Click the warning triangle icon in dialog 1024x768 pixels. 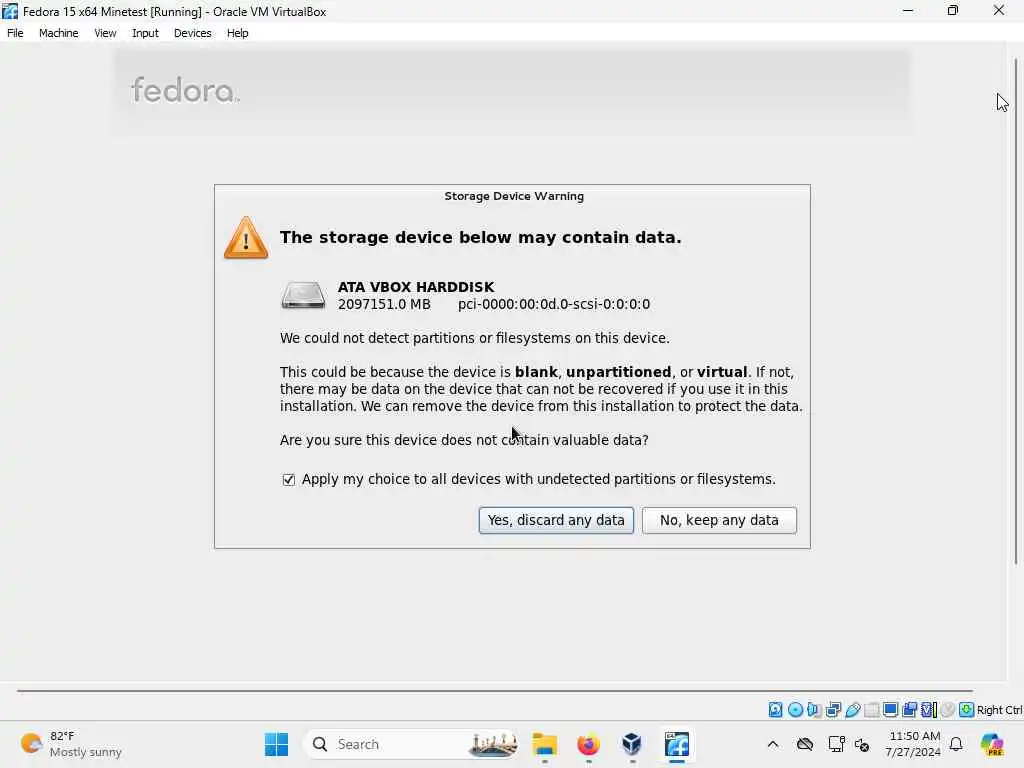point(246,238)
